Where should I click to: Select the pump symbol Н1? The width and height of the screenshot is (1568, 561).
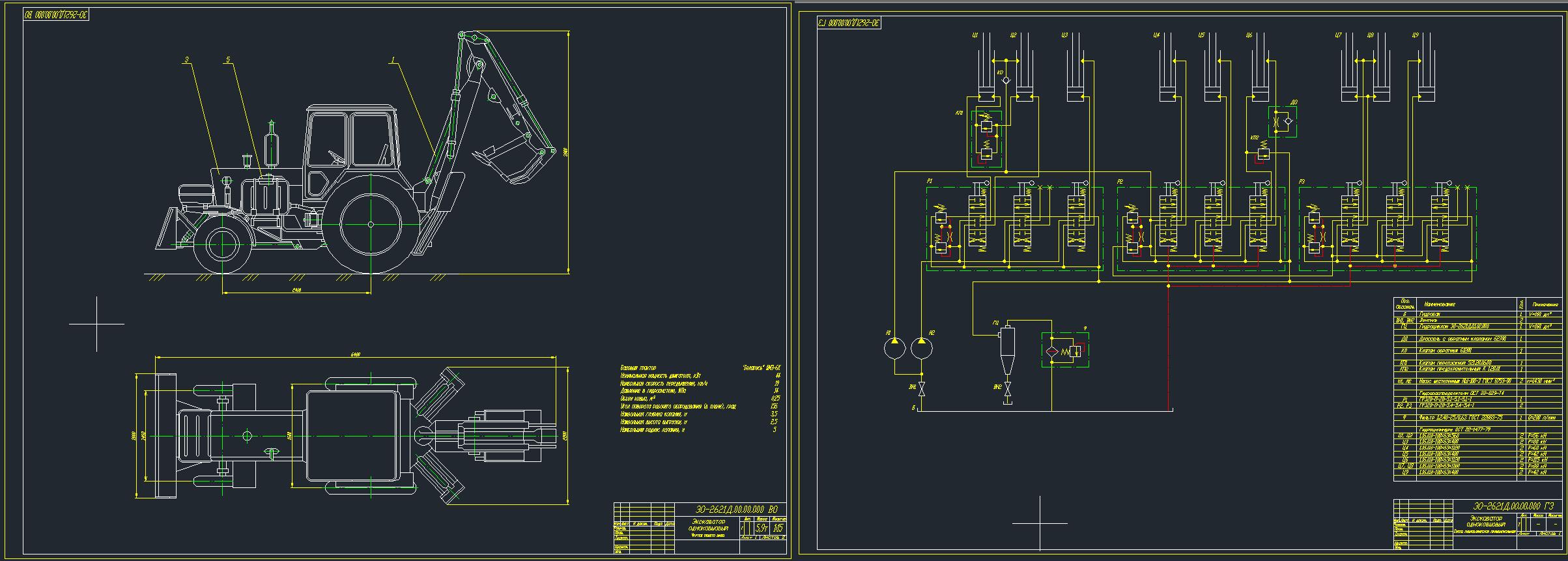click(894, 348)
